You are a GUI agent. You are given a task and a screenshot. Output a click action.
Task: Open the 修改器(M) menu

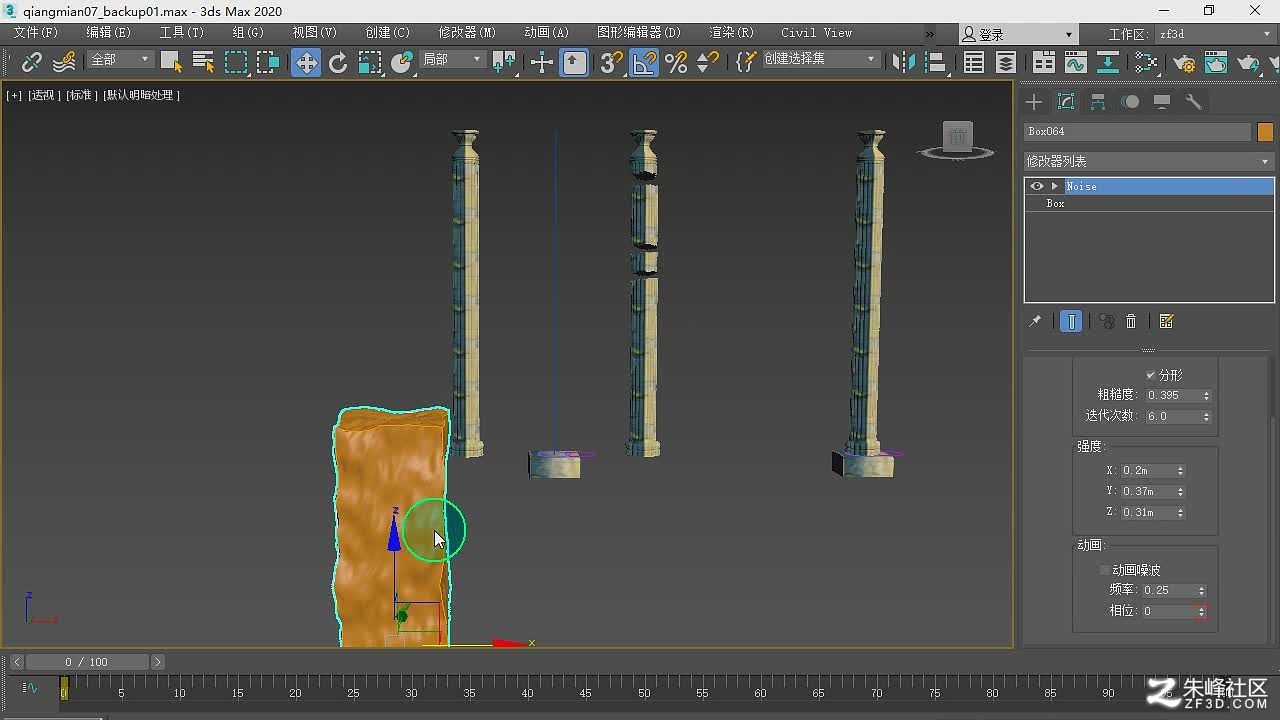click(x=467, y=33)
